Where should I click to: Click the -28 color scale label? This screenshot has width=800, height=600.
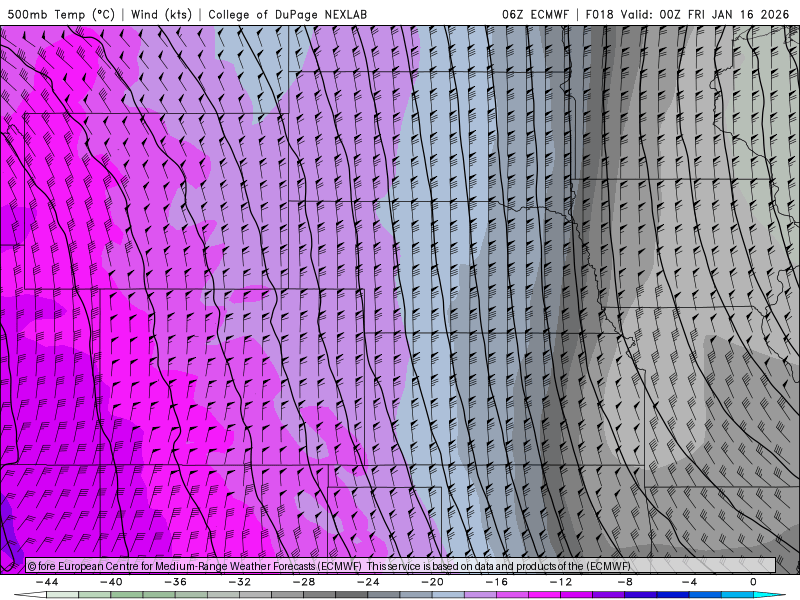pyautogui.click(x=304, y=582)
